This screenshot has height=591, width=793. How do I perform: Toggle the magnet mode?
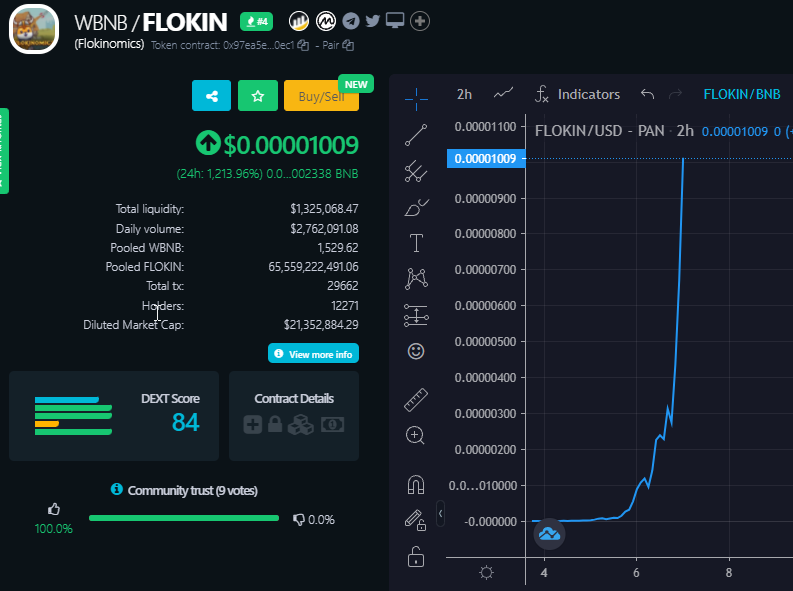[x=416, y=484]
